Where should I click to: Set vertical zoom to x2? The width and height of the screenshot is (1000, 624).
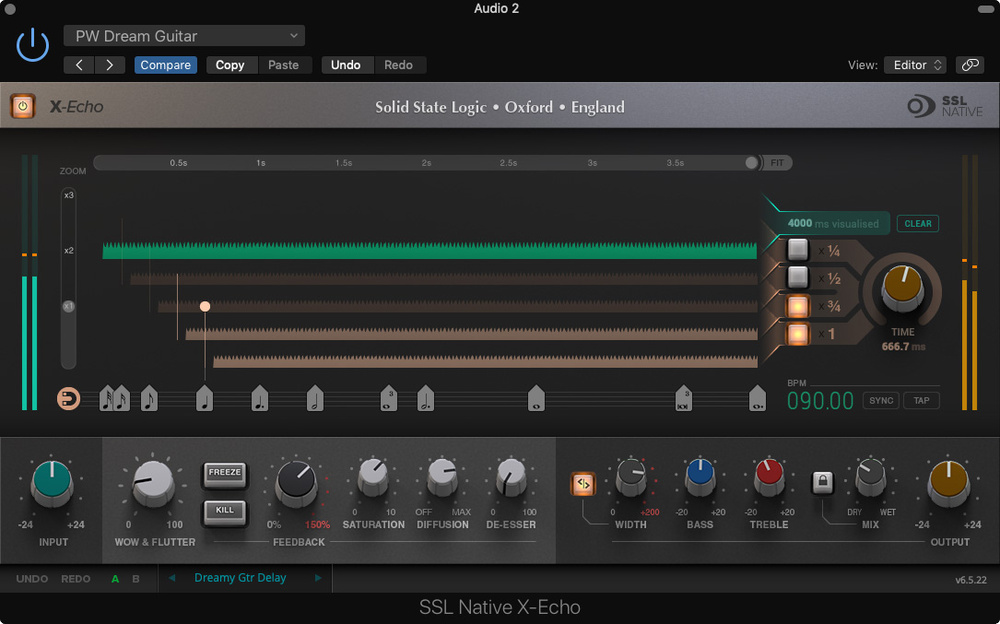point(68,251)
